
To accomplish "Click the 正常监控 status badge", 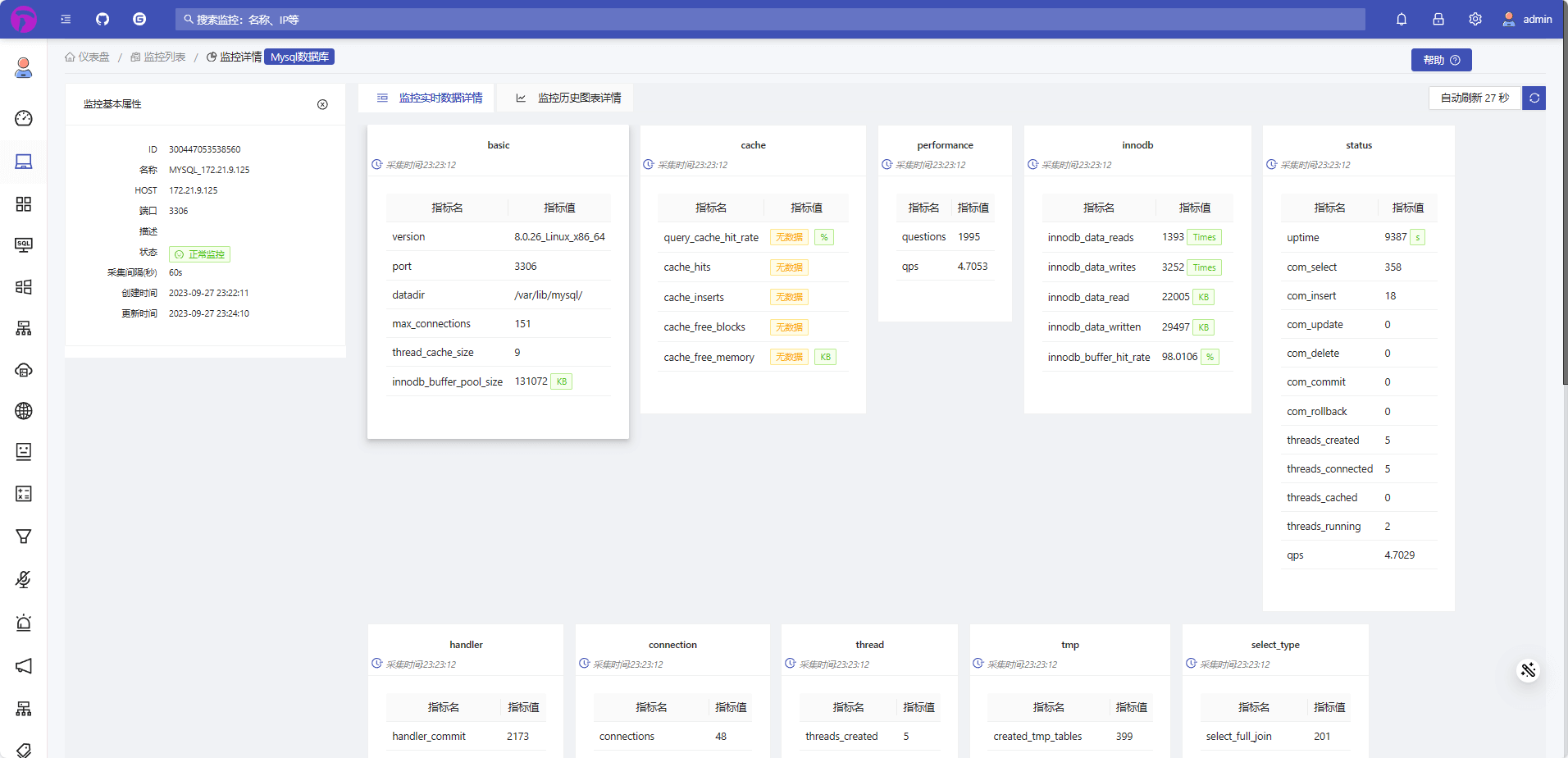I will coord(199,254).
